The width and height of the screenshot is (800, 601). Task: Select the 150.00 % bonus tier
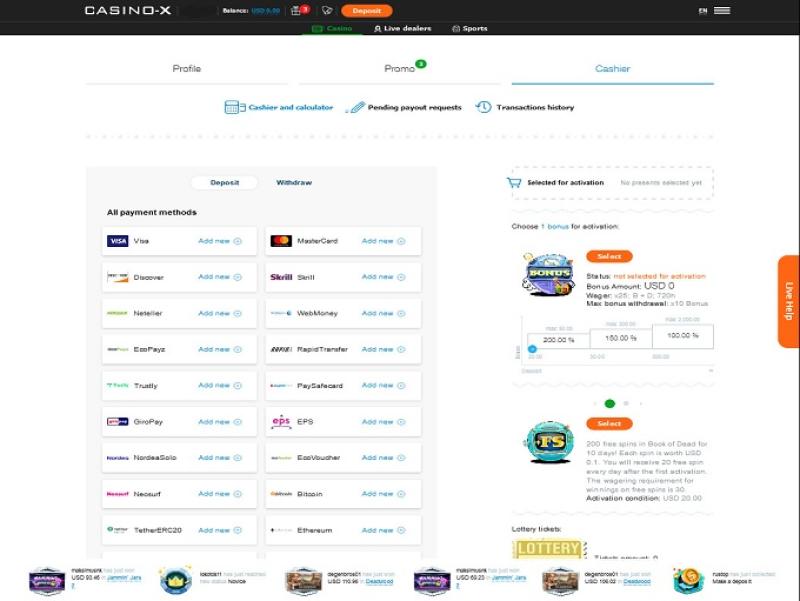pos(621,338)
